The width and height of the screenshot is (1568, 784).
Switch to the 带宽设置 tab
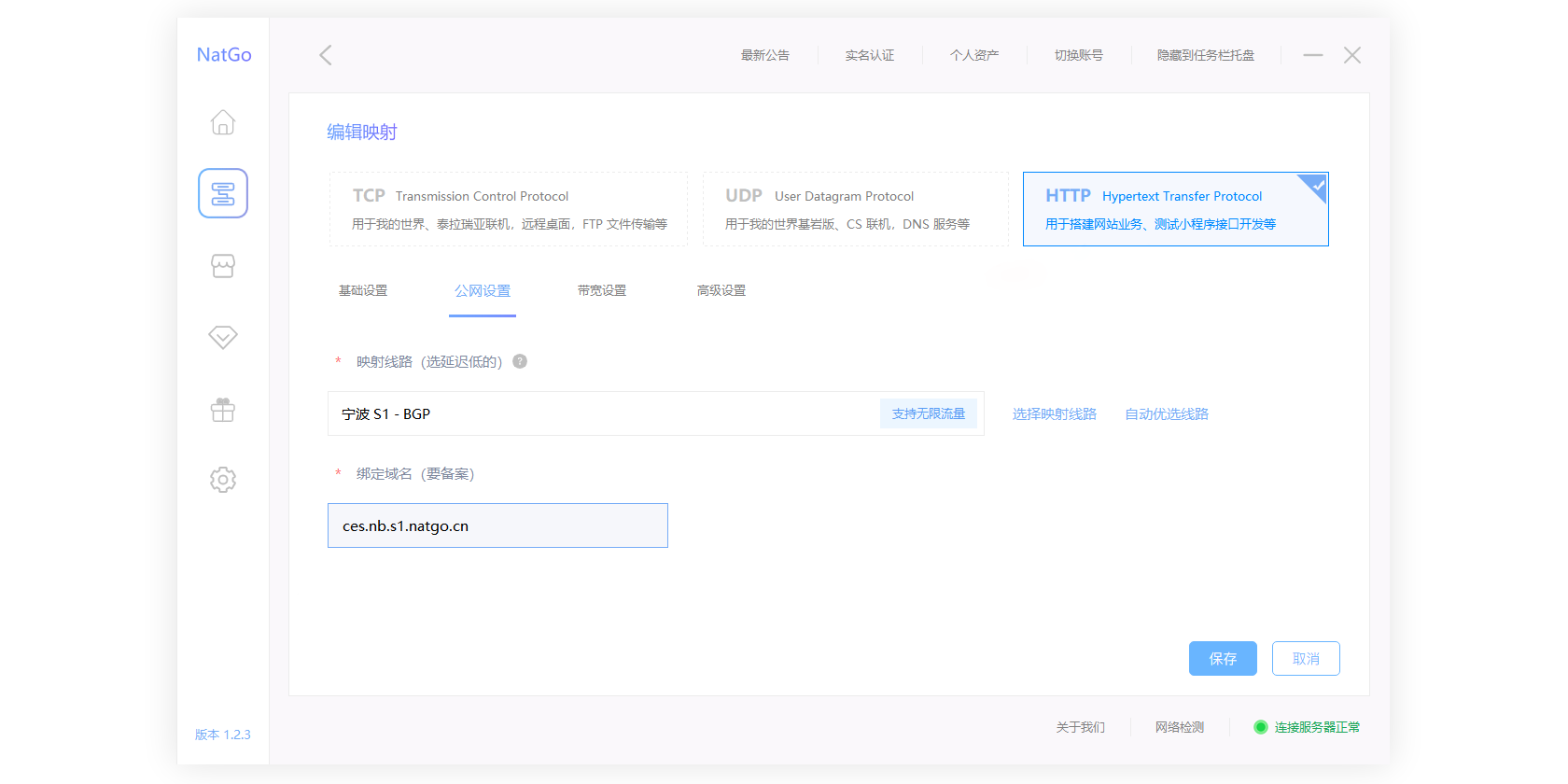coord(602,291)
